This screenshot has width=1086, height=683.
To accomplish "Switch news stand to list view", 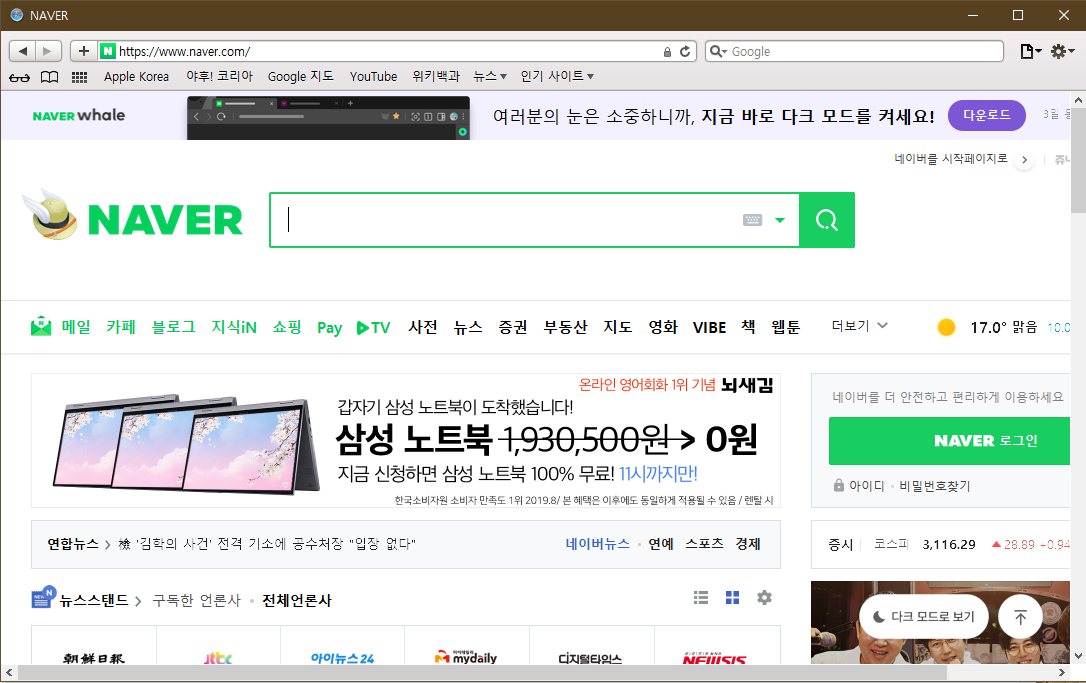I will [x=701, y=598].
